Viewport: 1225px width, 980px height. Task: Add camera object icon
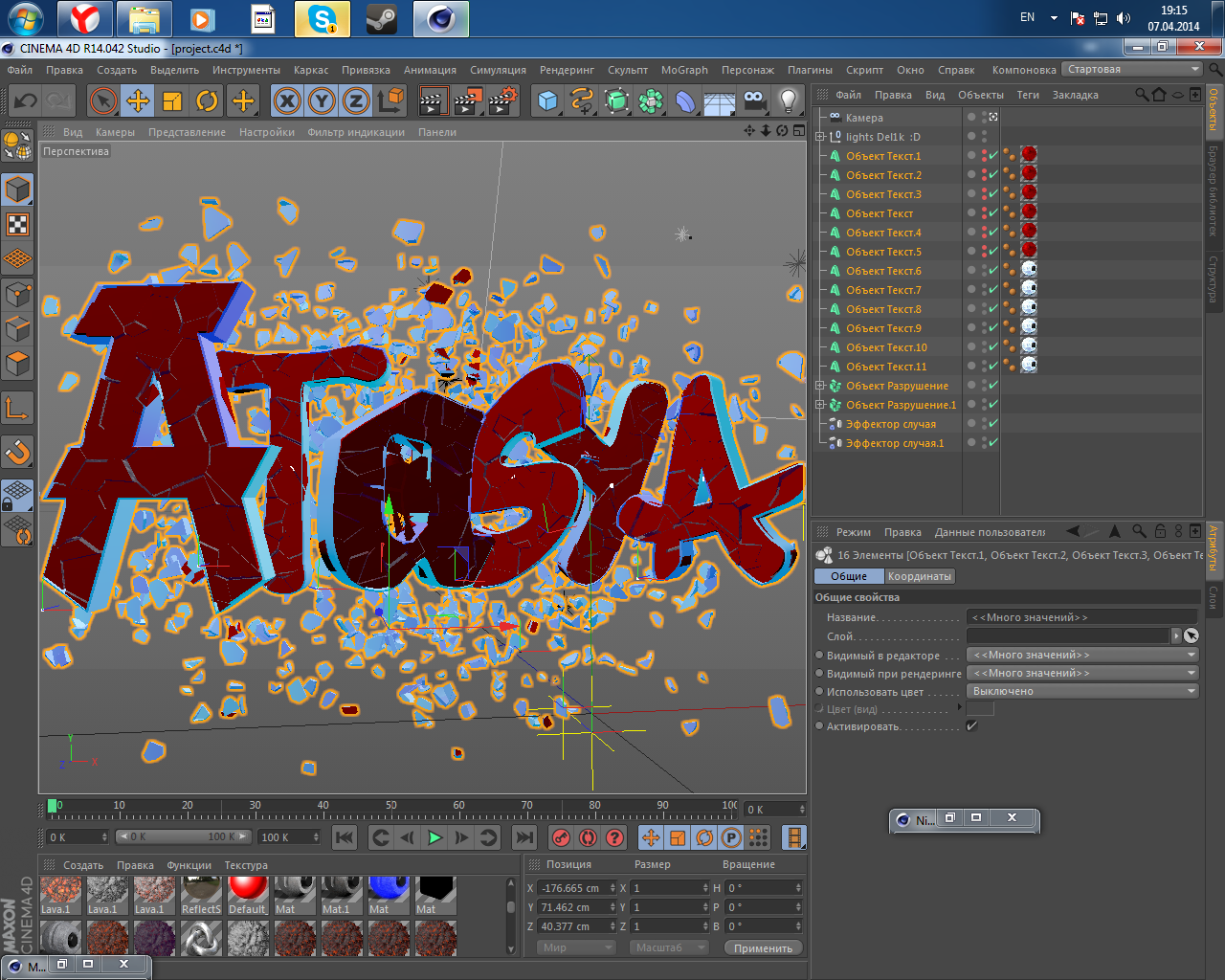coord(754,100)
